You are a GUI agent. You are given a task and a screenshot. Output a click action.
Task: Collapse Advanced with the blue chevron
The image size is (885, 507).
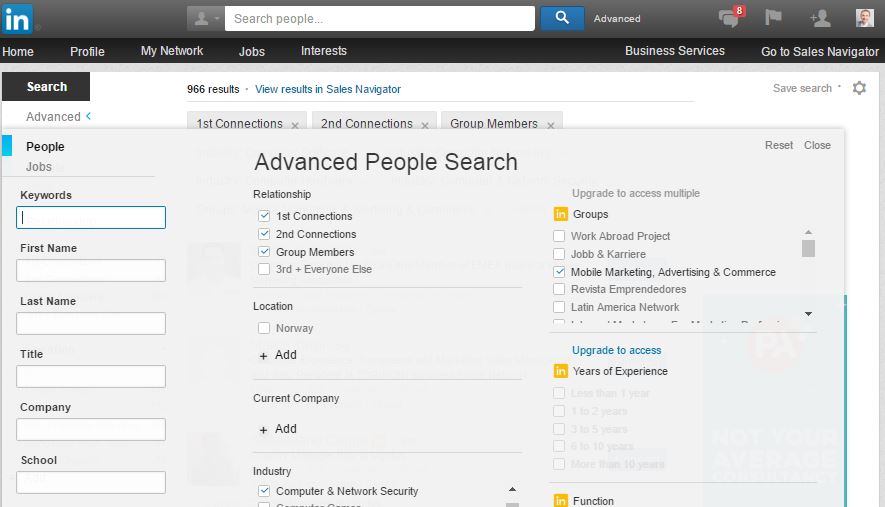point(89,116)
